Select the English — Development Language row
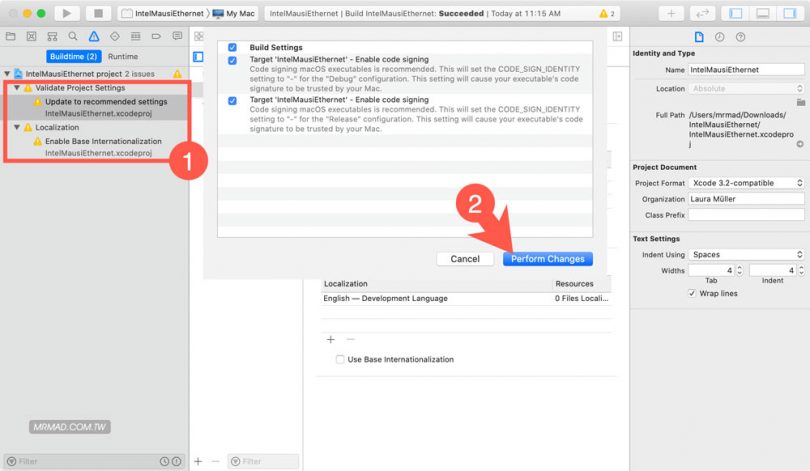Image resolution: width=810 pixels, height=471 pixels. [x=465, y=299]
